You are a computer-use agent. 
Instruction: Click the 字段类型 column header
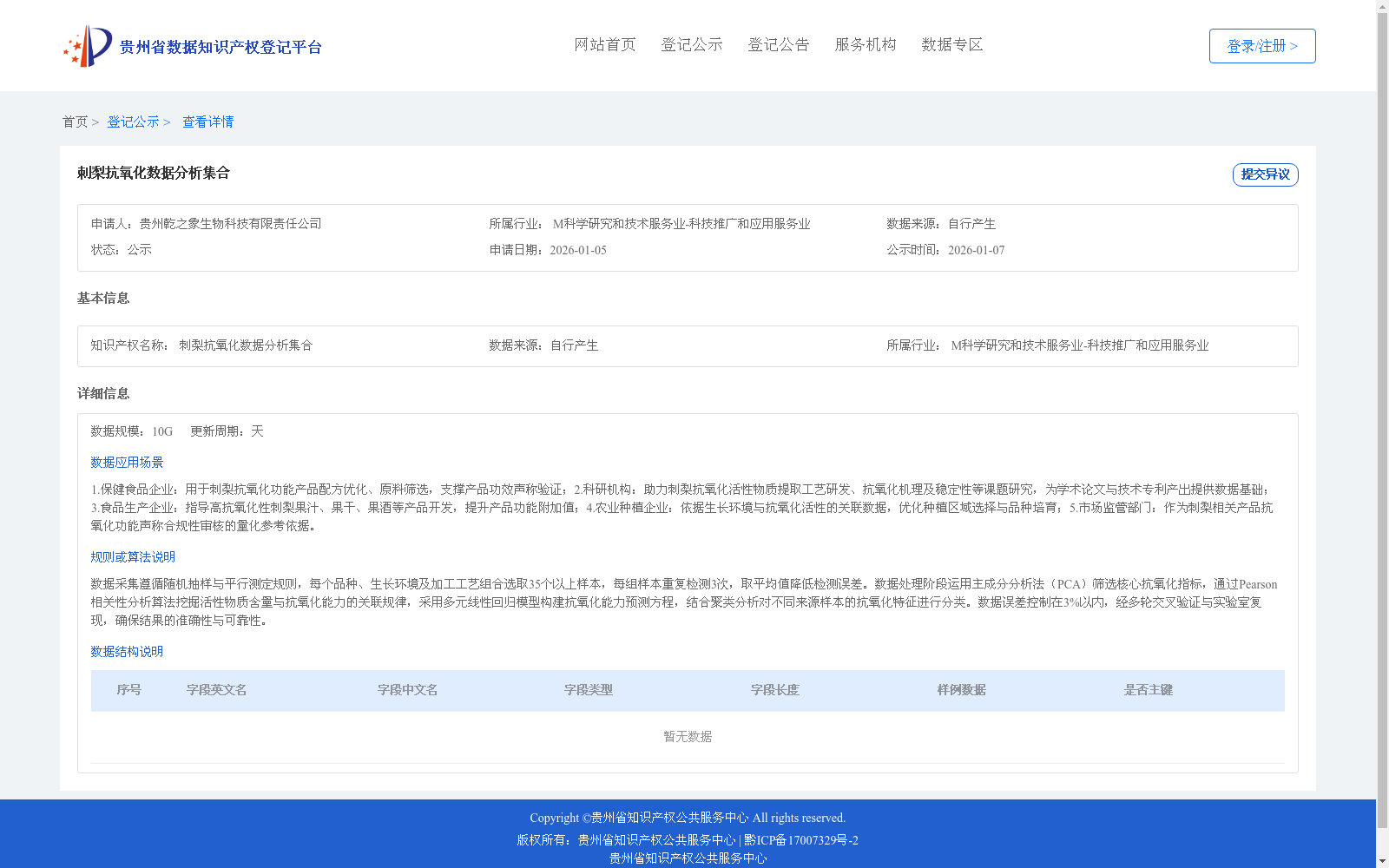pos(589,690)
